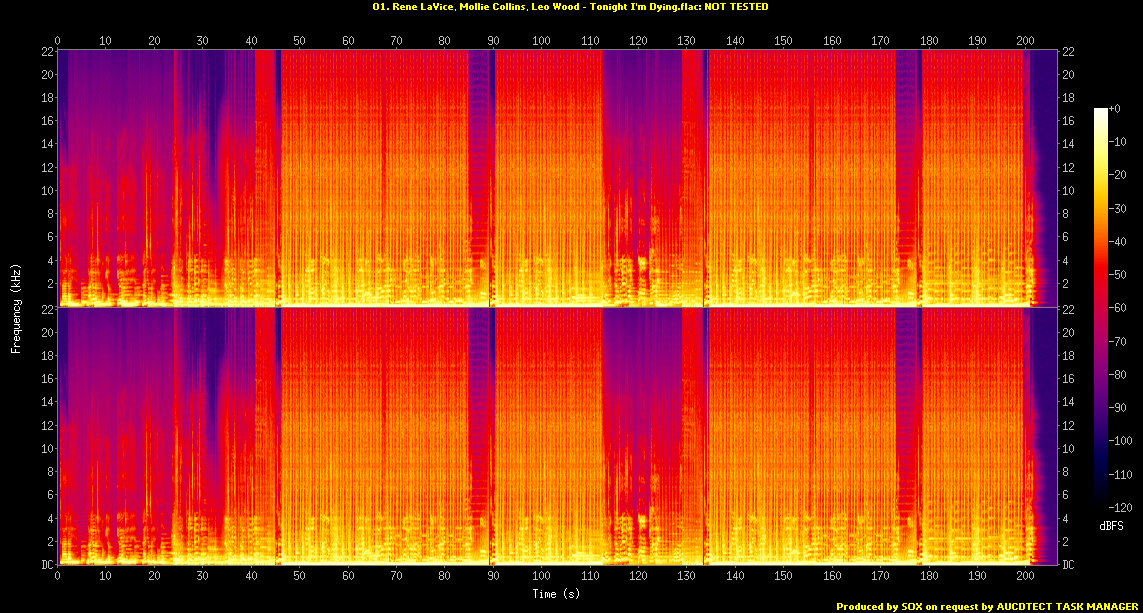Select the 0 second tick on top axis
The height and width of the screenshot is (613, 1143).
(58, 40)
